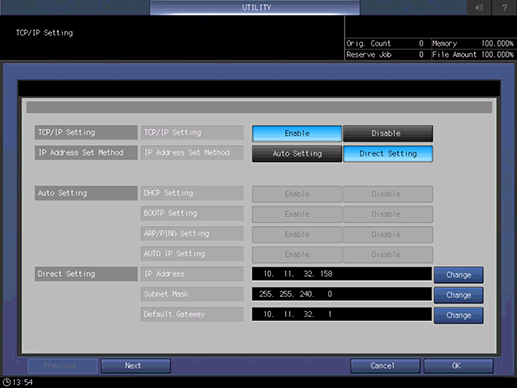Open help with the question mark icon
Screen dimensions: 517x388
click(x=504, y=7)
